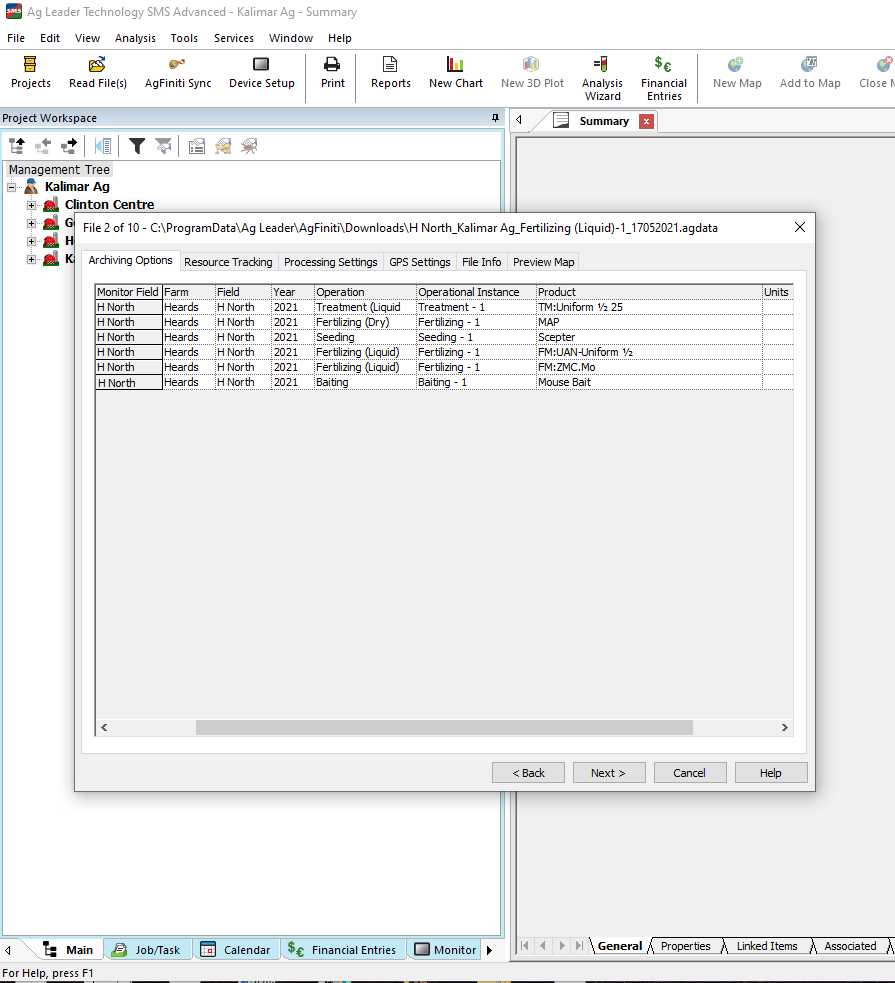Image resolution: width=895 pixels, height=983 pixels.
Task: Cancel the file import dialog
Action: click(x=689, y=773)
